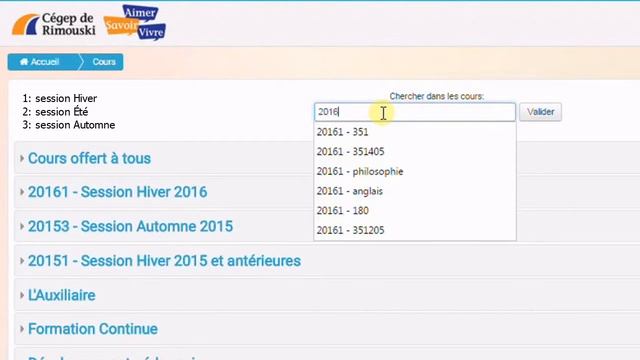
Task: Open the Formation Continue category link
Action: click(x=93, y=329)
